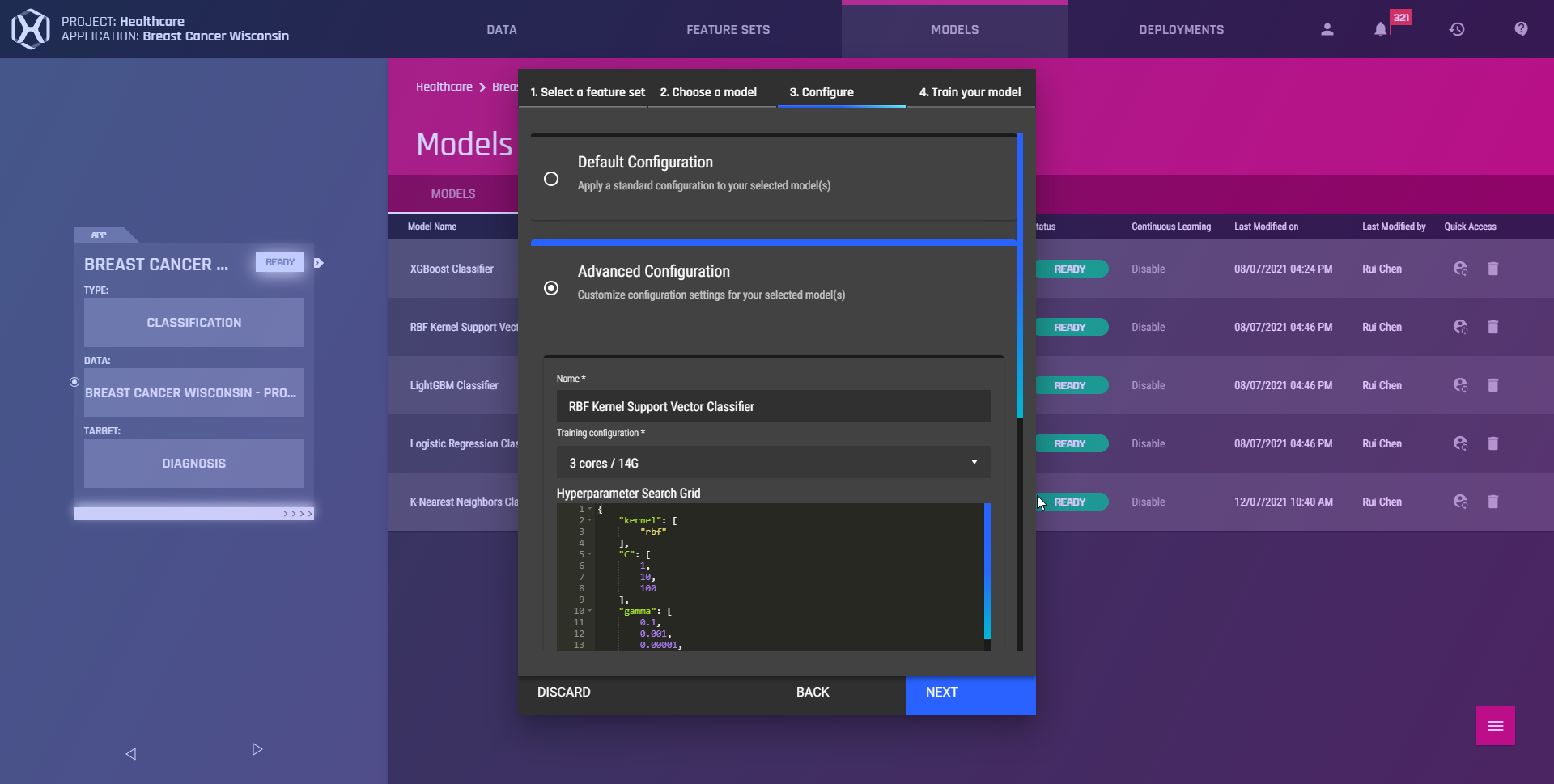Image resolution: width=1554 pixels, height=784 pixels.
Task: Click the DIAGNOSIS target block
Action: click(x=194, y=463)
